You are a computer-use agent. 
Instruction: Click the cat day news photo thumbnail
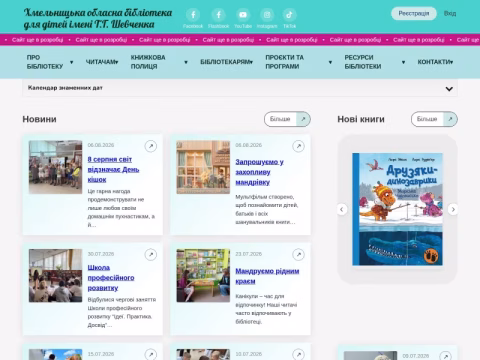(x=55, y=167)
